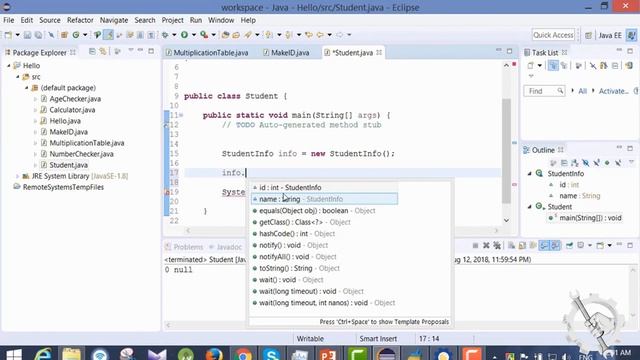Open Outline view menu dropdown triangle
Viewport: 640px width, 360px height.
tap(631, 162)
